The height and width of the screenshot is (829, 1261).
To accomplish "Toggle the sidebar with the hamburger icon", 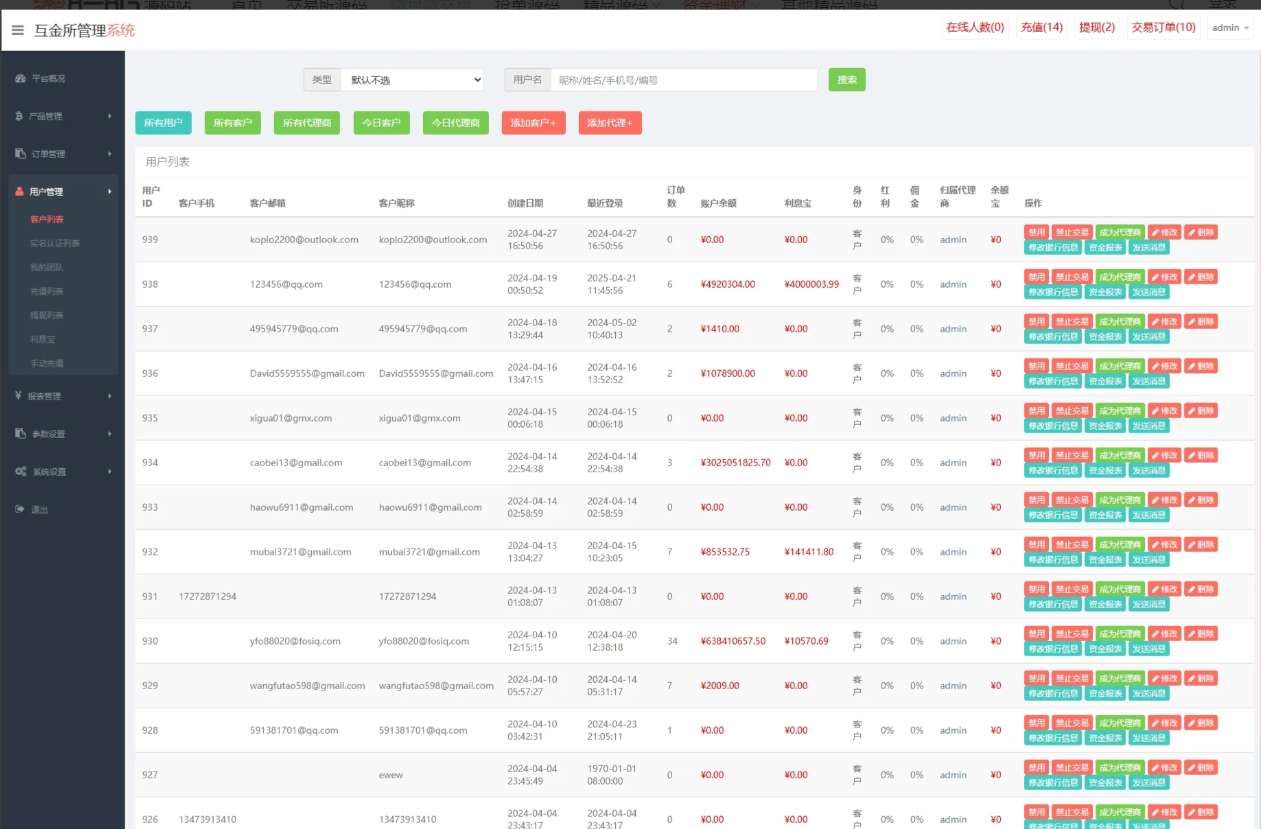I will [x=18, y=30].
